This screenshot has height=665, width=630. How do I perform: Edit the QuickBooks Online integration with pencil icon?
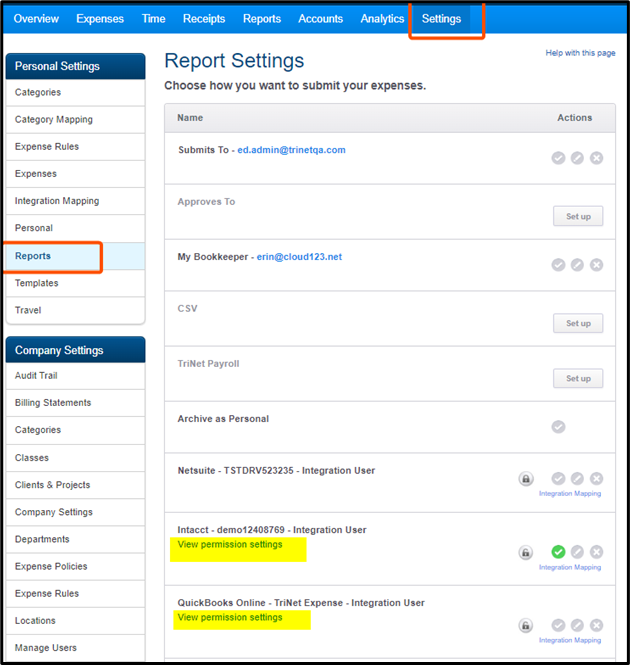[577, 625]
